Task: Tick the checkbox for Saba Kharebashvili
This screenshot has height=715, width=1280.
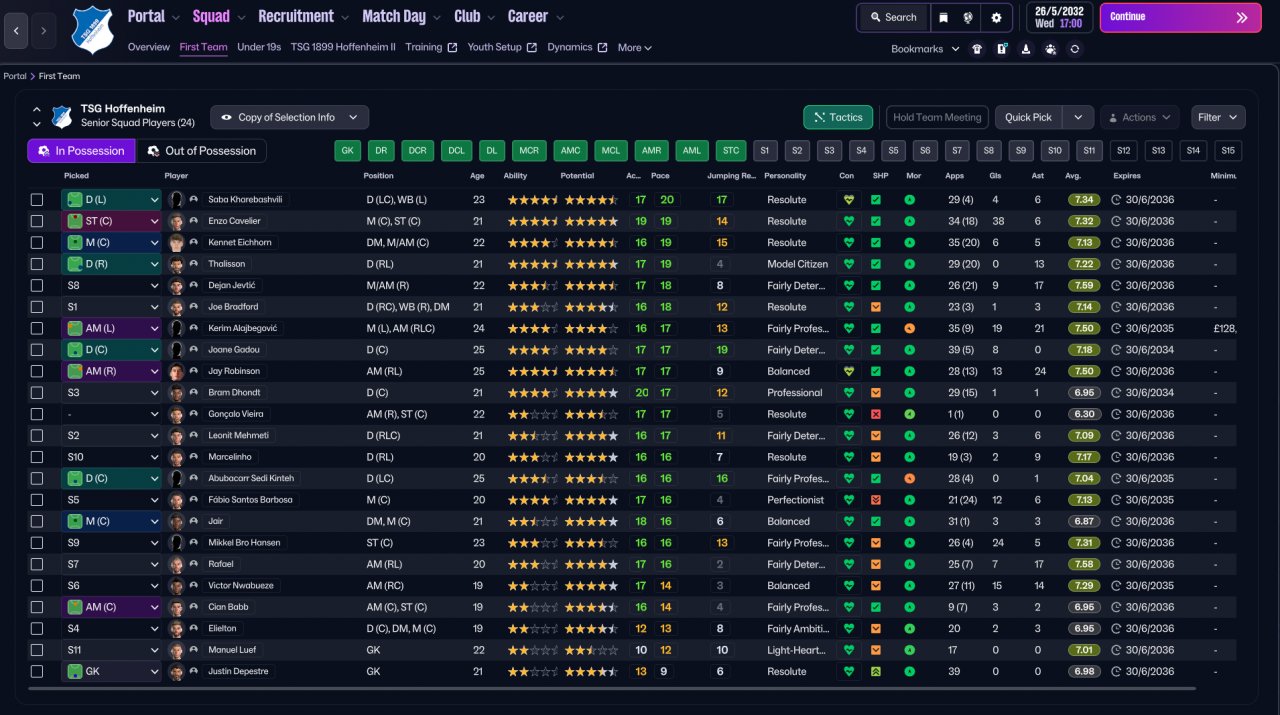Action: (37, 200)
